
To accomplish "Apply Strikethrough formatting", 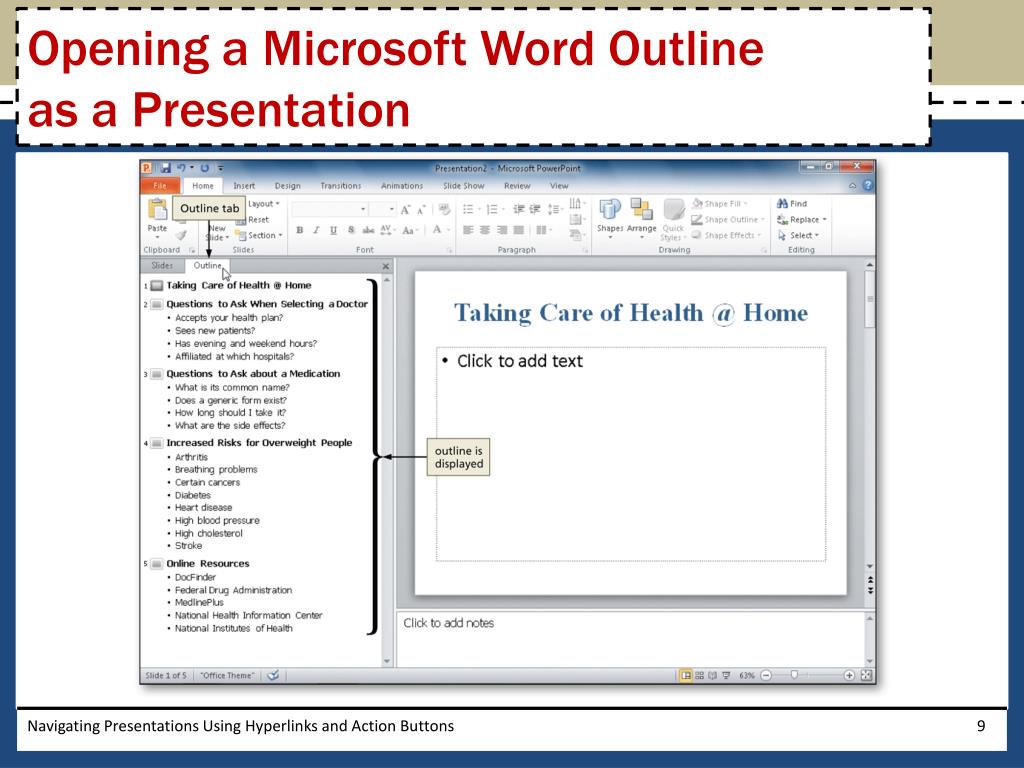I will [369, 230].
